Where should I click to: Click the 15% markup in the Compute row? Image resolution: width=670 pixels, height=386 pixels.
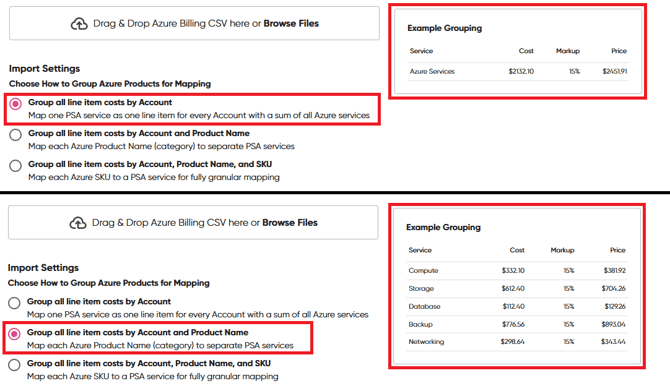569,271
